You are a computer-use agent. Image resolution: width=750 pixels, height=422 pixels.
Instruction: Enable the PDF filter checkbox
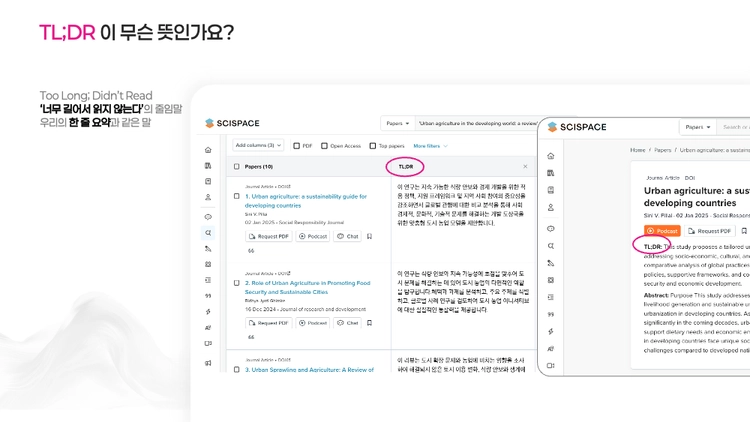click(297, 146)
